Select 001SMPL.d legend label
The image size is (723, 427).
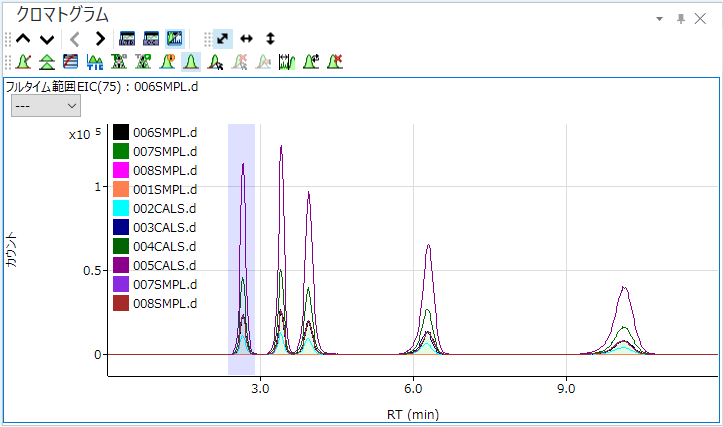coord(165,190)
